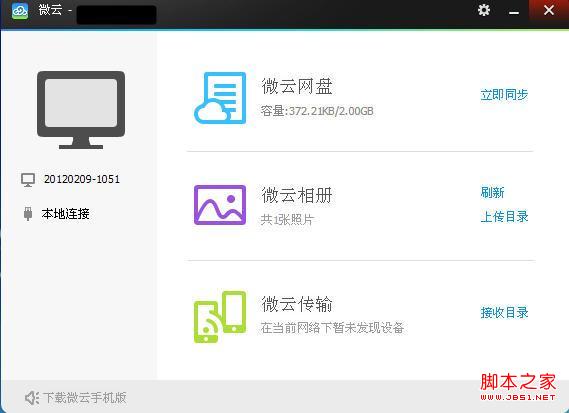Click the Weiyun cloud logo icon
Screen dimensions: 569x413
[20, 11]
